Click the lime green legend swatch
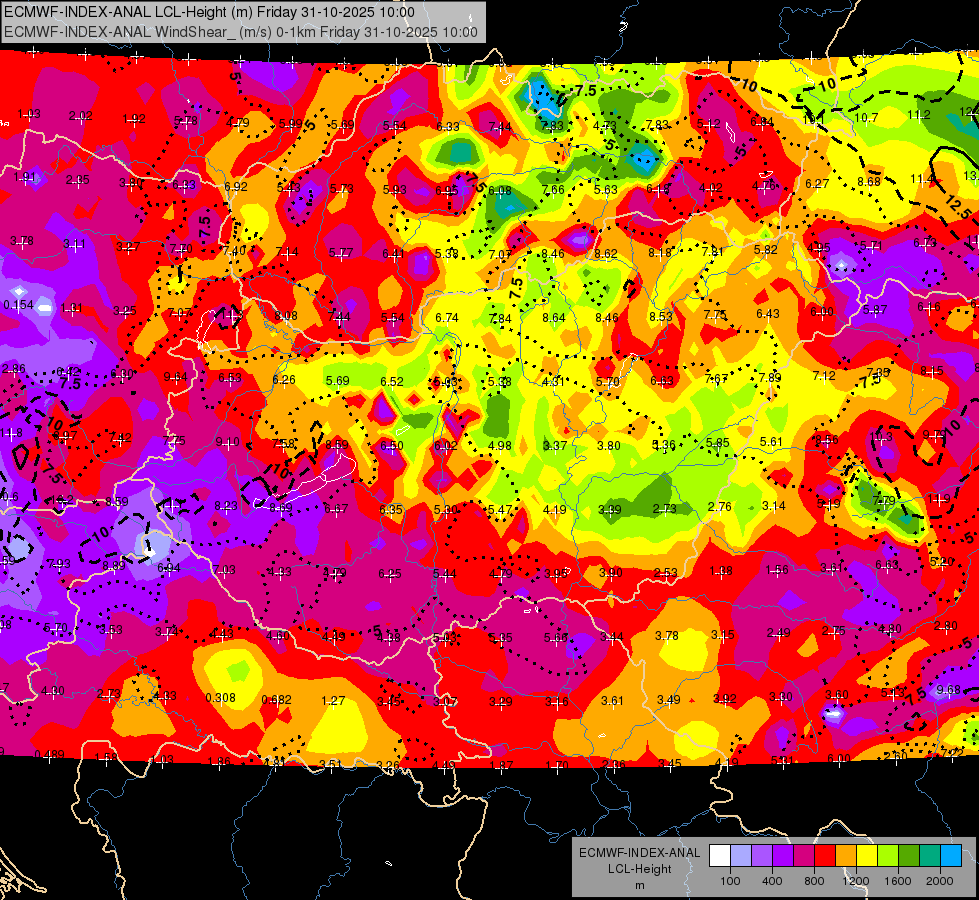The width and height of the screenshot is (979, 900). [x=888, y=856]
